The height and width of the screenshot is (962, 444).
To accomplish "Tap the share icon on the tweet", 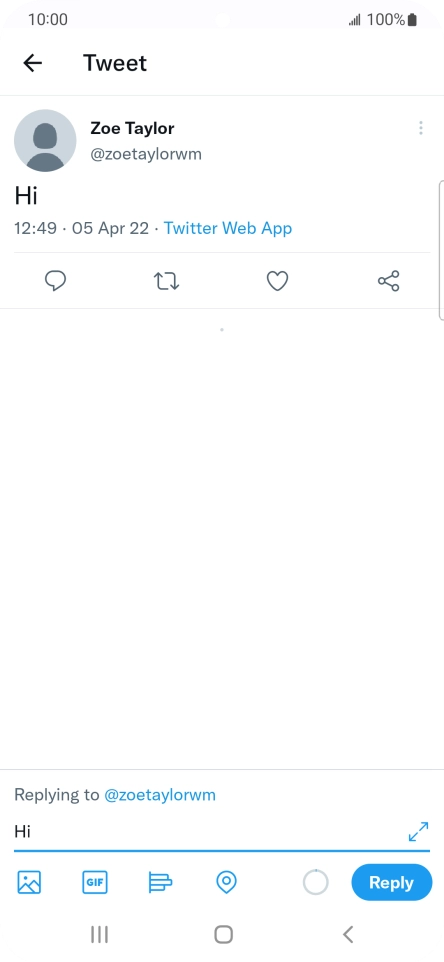I will [388, 281].
